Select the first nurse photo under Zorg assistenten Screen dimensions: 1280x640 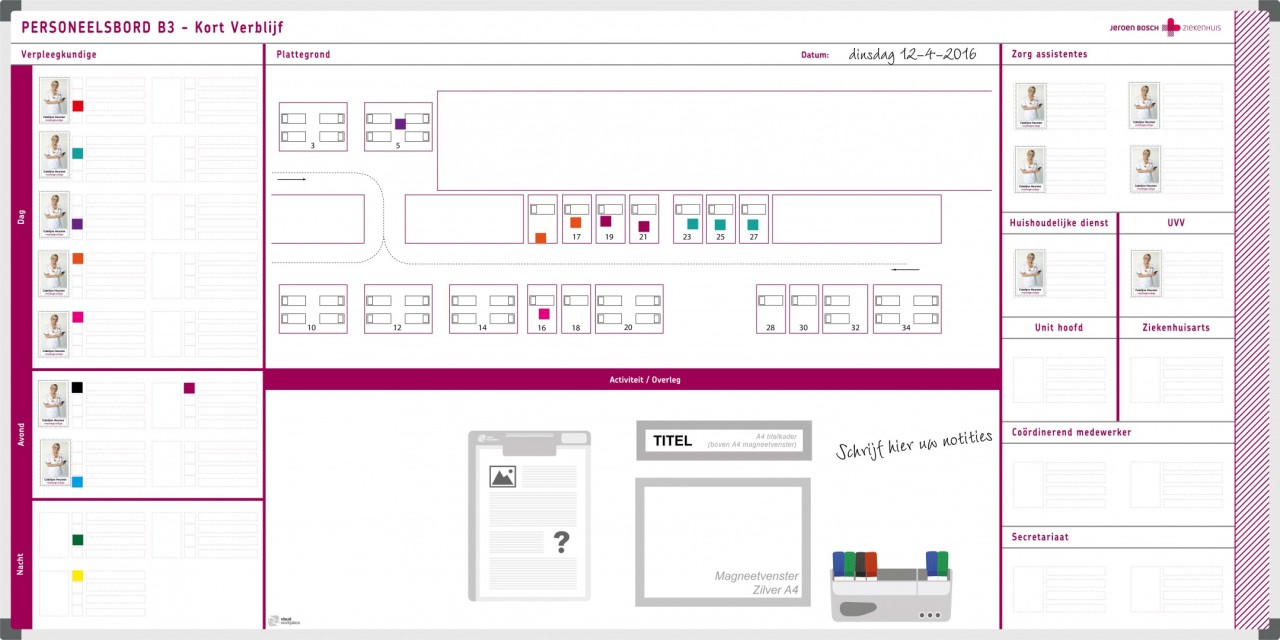1030,105
